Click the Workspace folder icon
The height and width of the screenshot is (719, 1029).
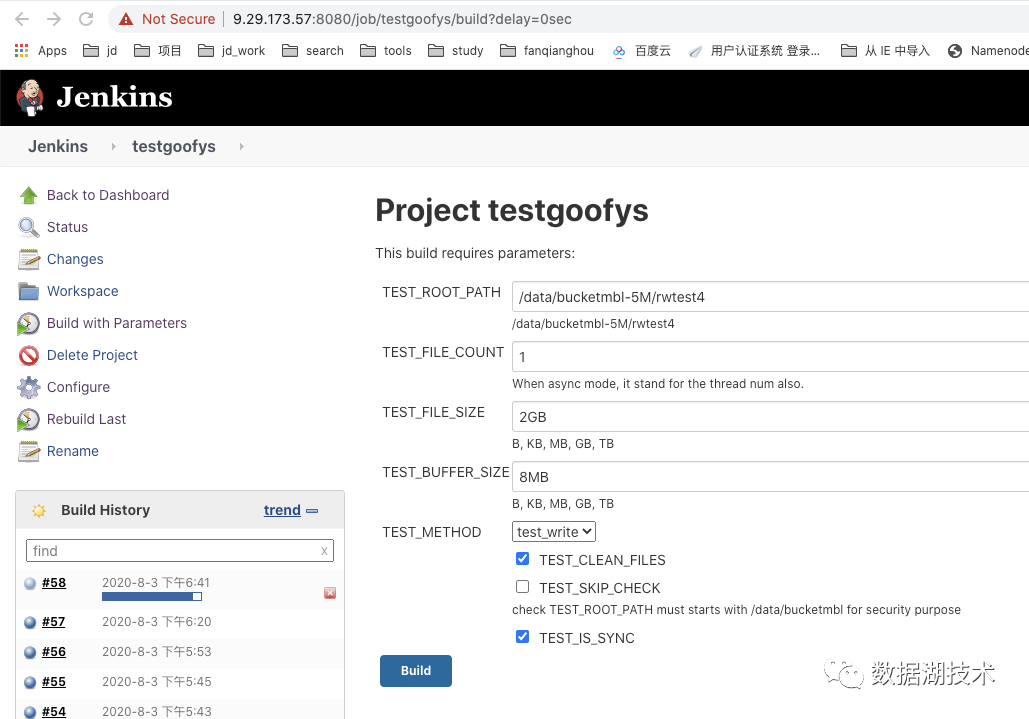pos(28,291)
